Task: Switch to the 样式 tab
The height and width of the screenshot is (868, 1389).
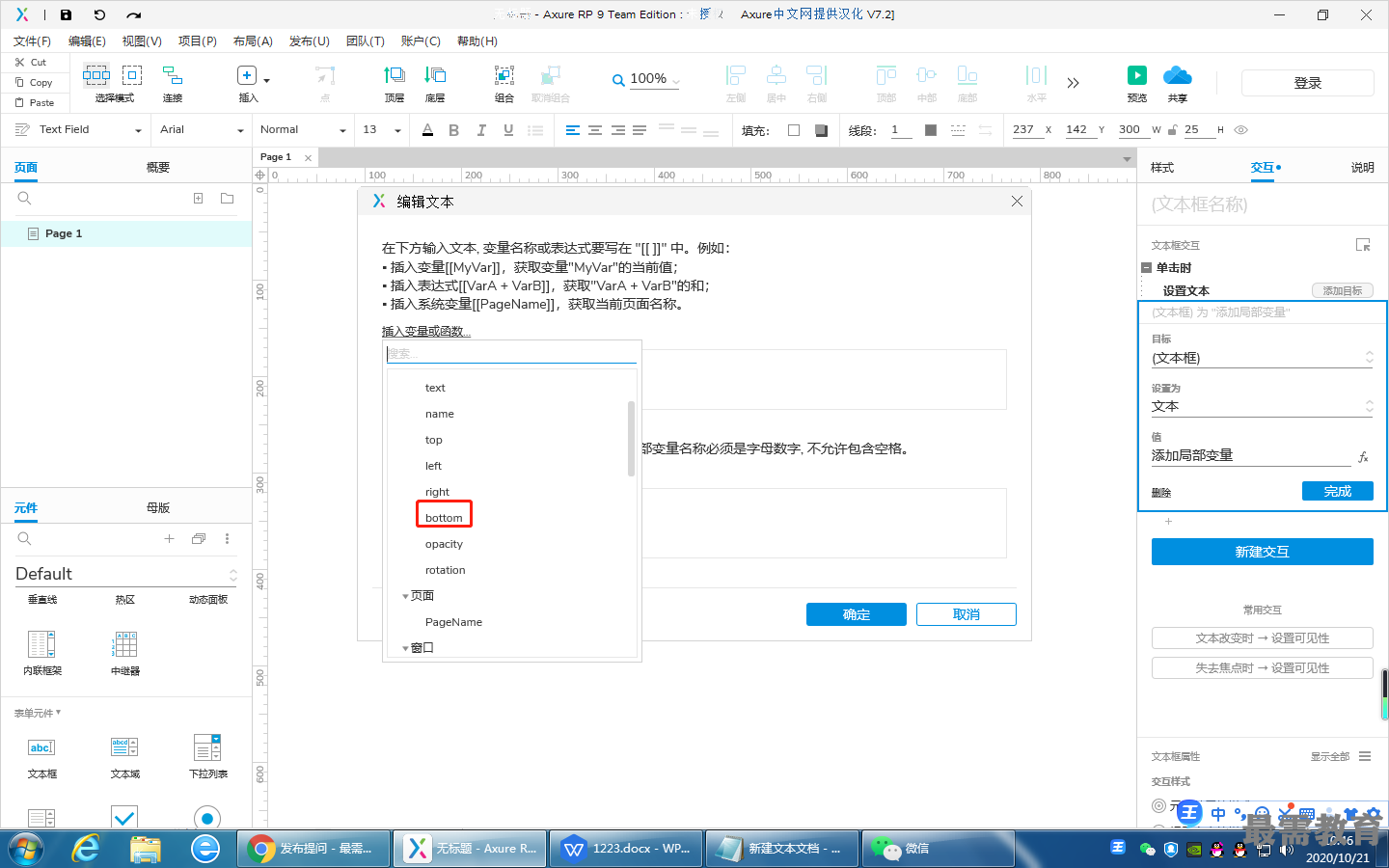Action: coord(1162,168)
